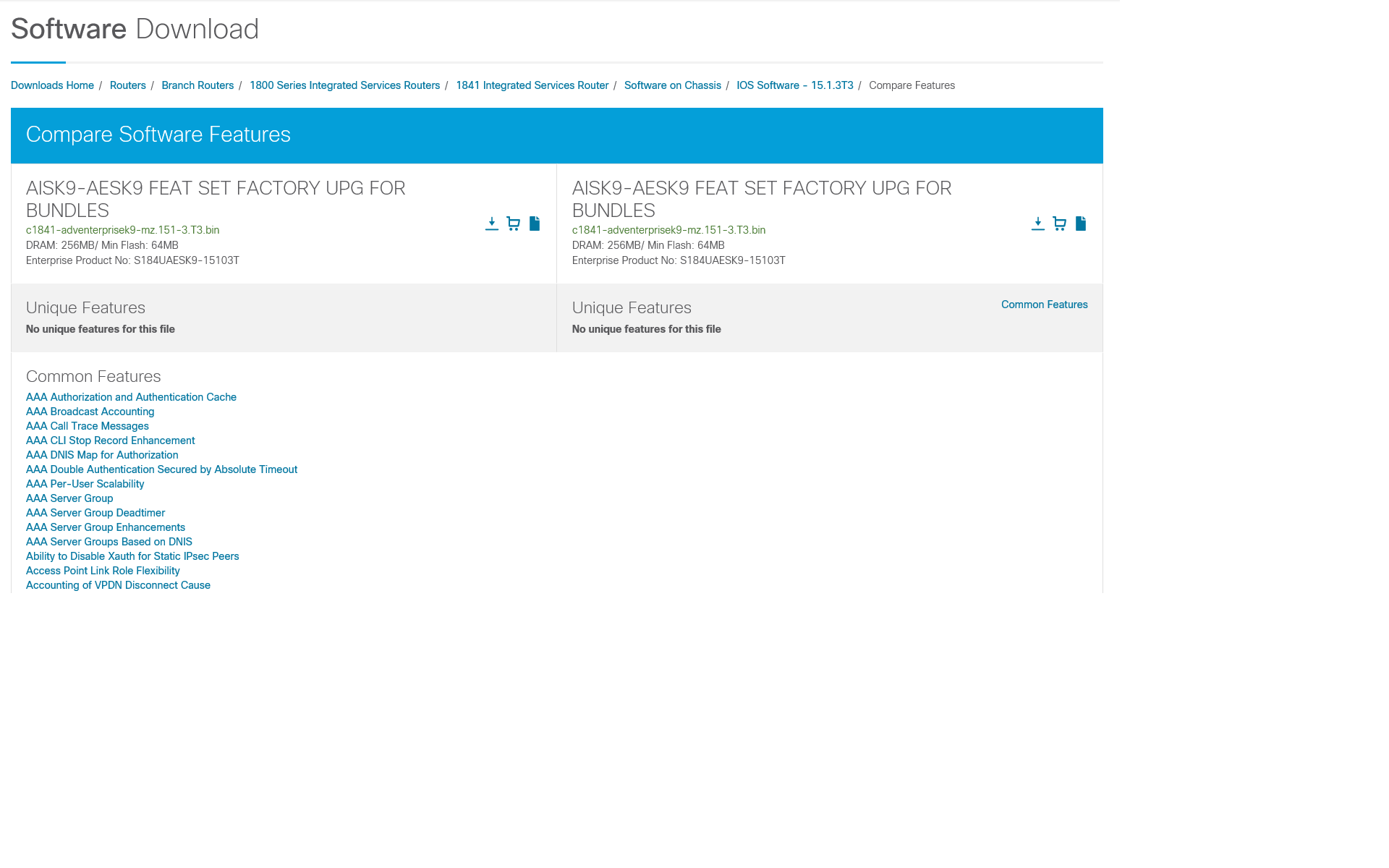The image size is (1389, 868).
Task: Add right column image to cart
Action: [1060, 224]
